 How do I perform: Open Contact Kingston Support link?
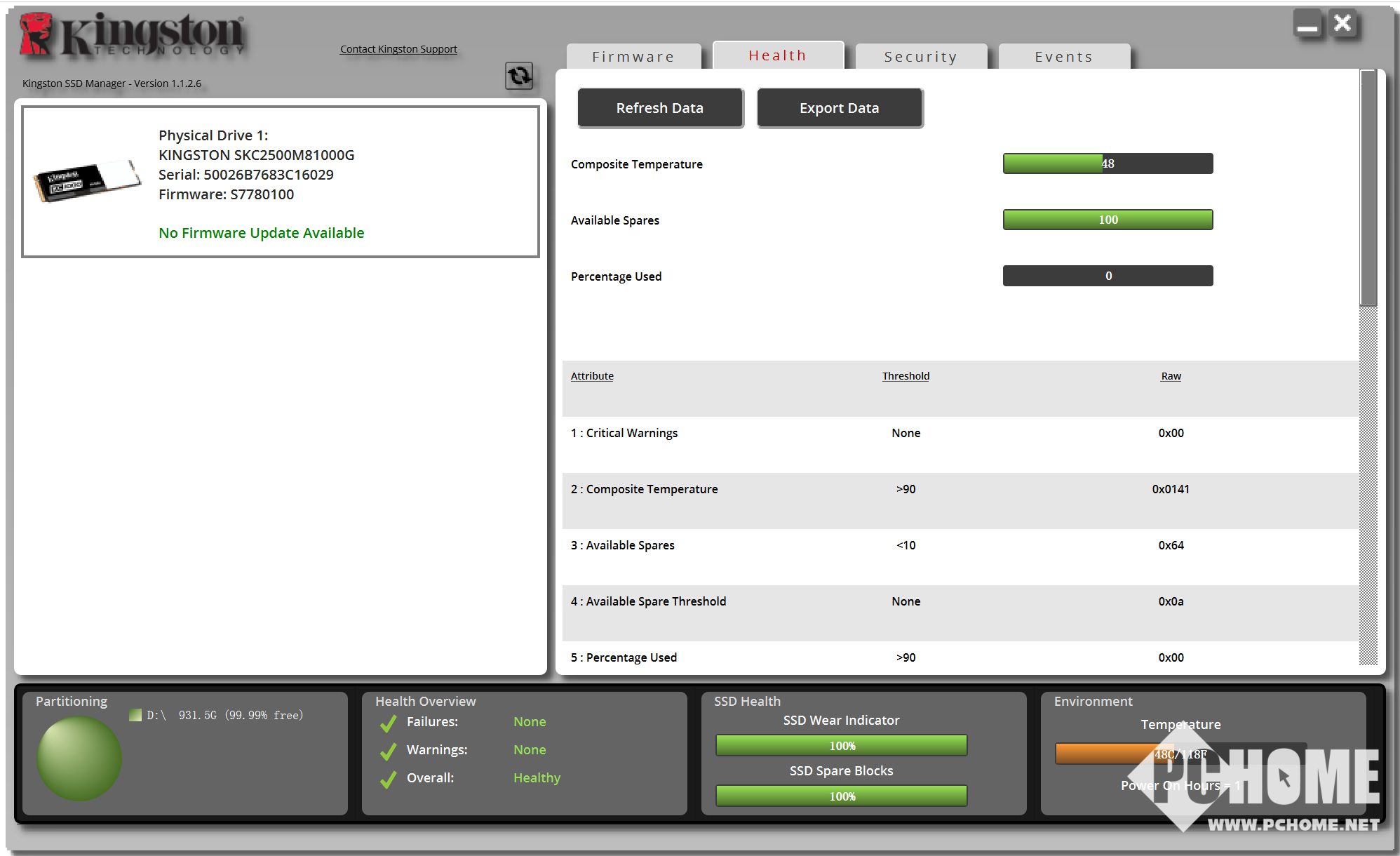click(398, 49)
